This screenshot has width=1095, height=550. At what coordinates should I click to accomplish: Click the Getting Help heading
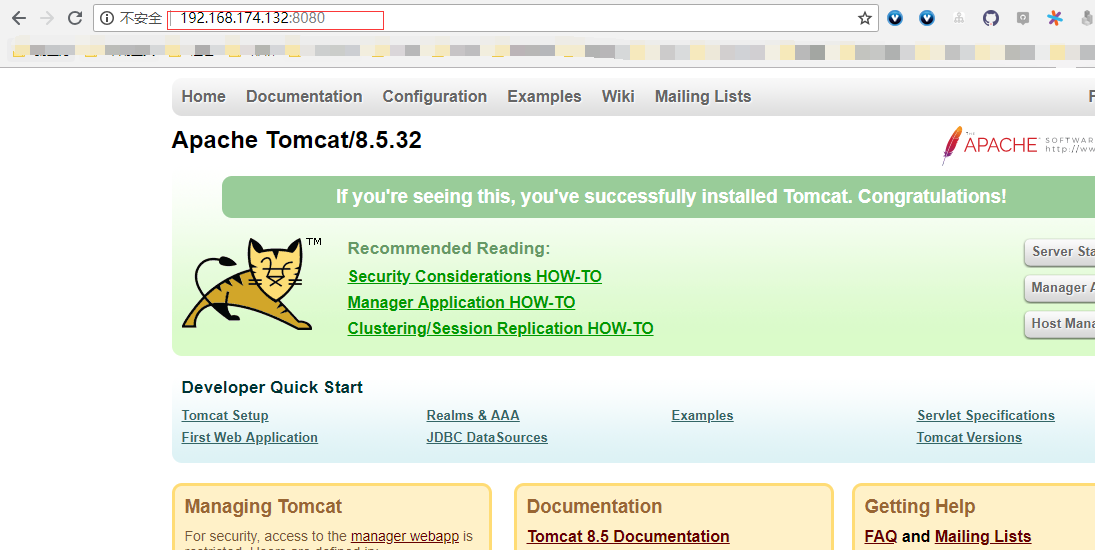[x=920, y=506]
